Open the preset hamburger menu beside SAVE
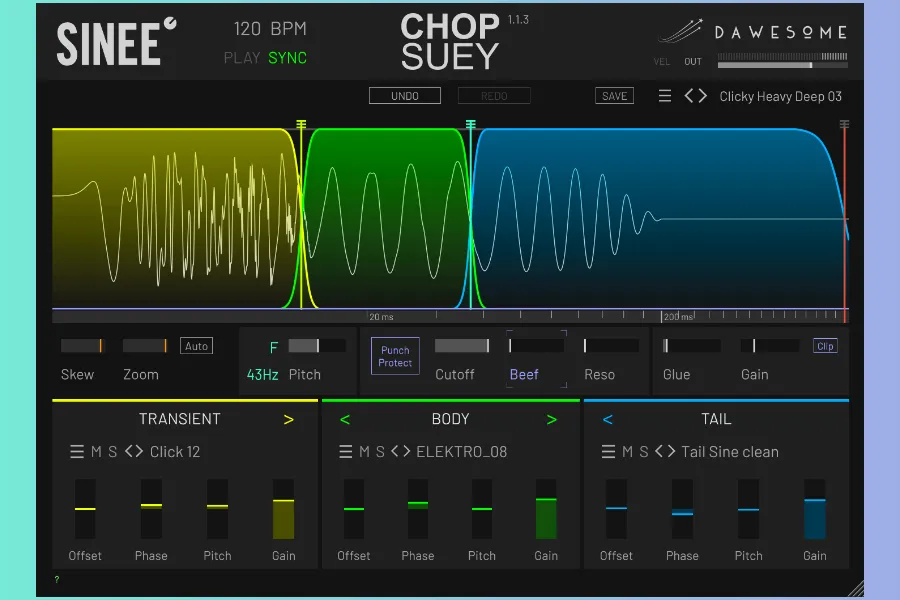Screen dimensions: 900x600 tap(665, 96)
